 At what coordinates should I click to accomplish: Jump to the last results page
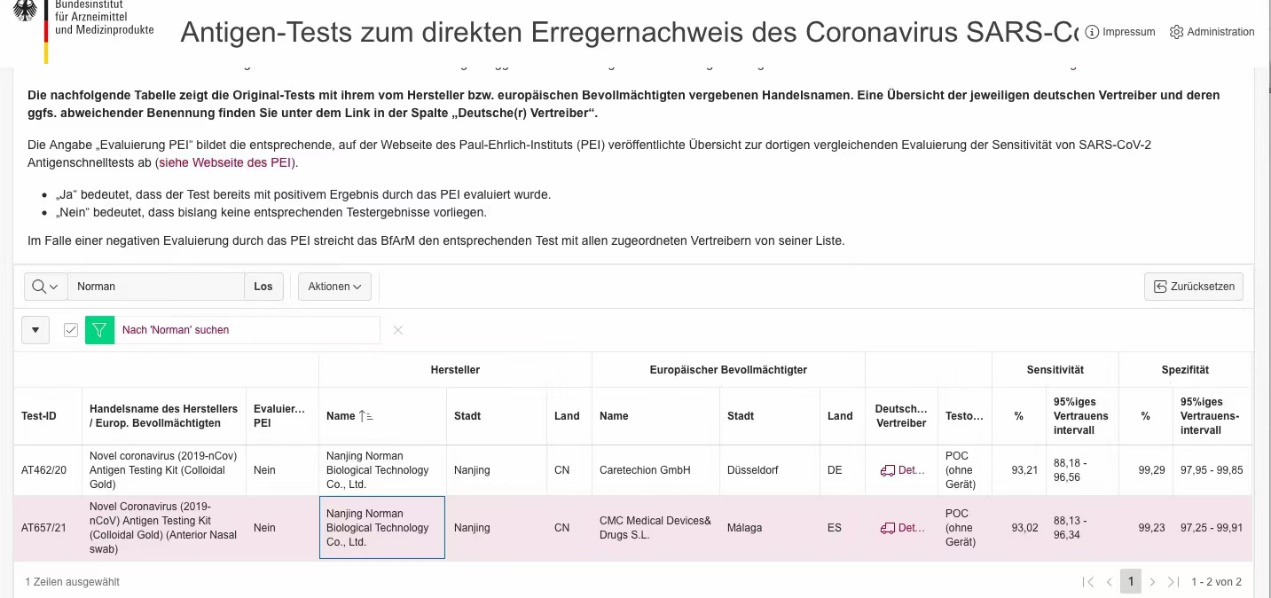pos(1174,582)
